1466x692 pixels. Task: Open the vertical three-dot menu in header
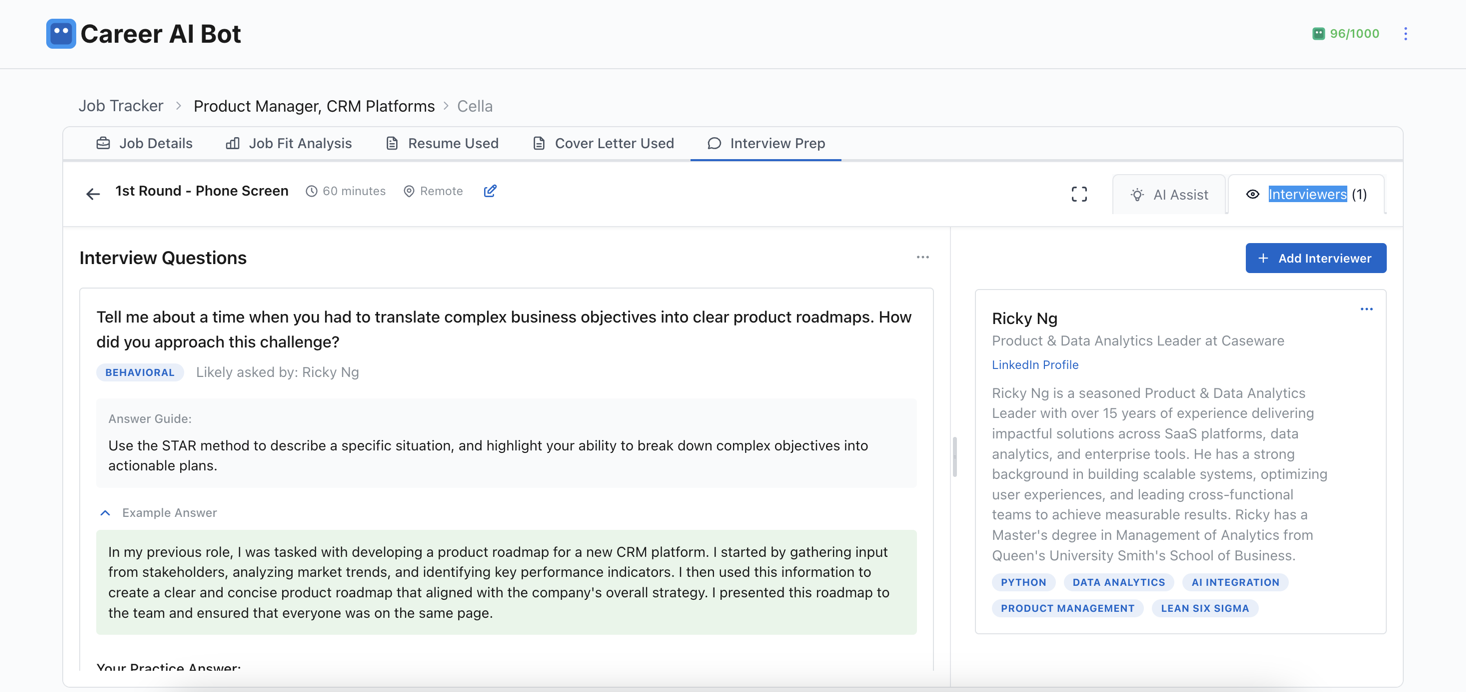click(x=1405, y=34)
